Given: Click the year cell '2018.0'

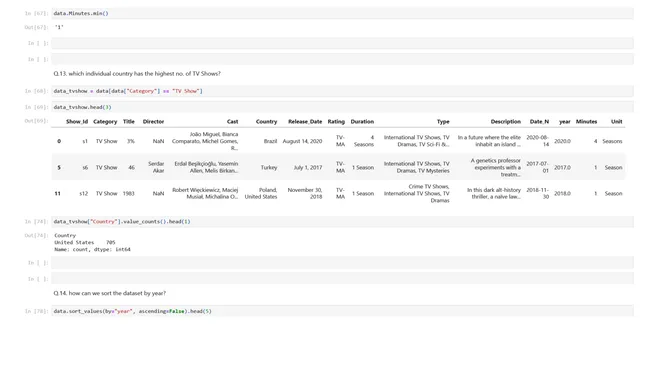Looking at the screenshot, I should coord(562,194).
